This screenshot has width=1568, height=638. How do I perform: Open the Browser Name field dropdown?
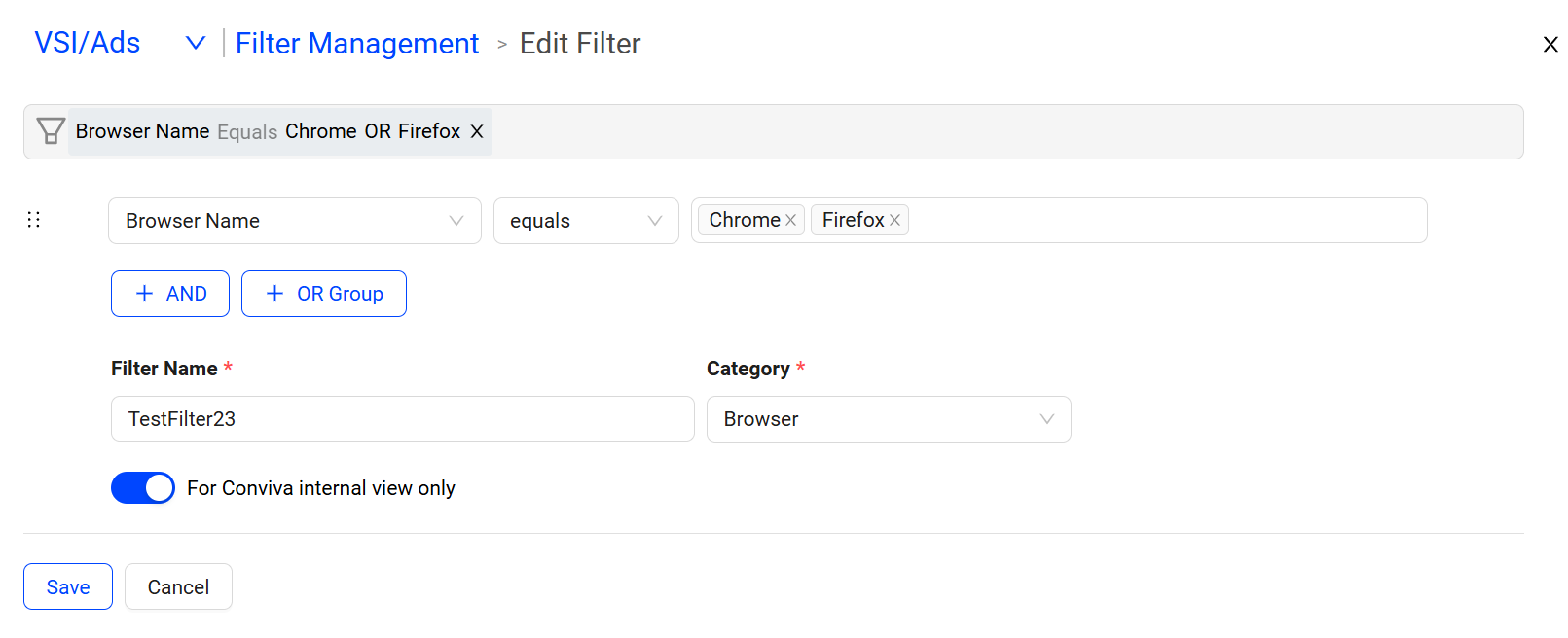(x=295, y=221)
